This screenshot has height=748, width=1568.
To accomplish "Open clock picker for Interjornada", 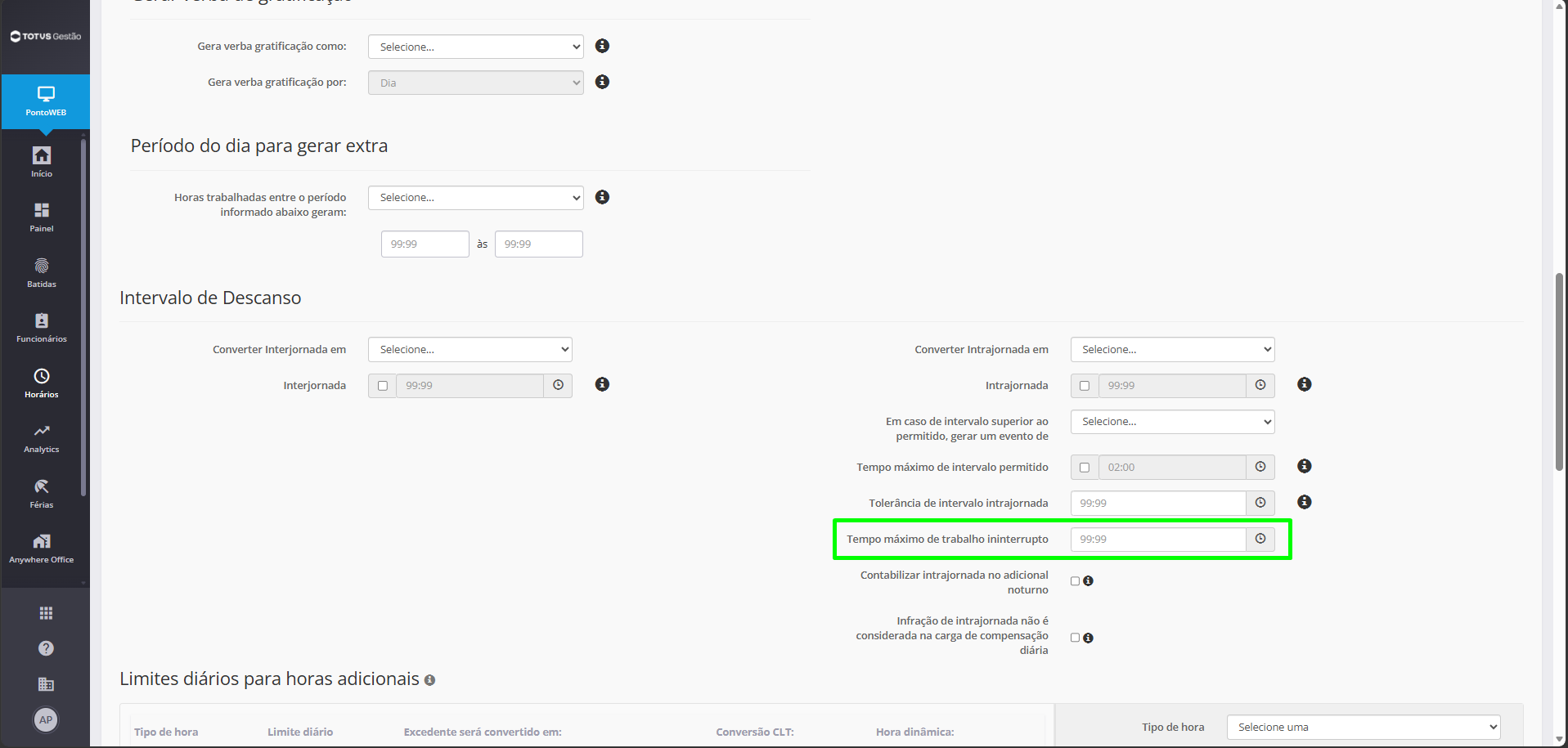I will pos(558,385).
